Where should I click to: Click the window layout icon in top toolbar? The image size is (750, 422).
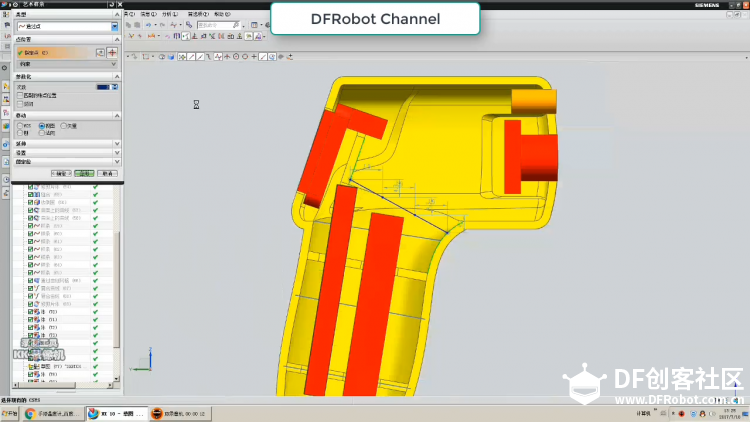click(x=254, y=25)
